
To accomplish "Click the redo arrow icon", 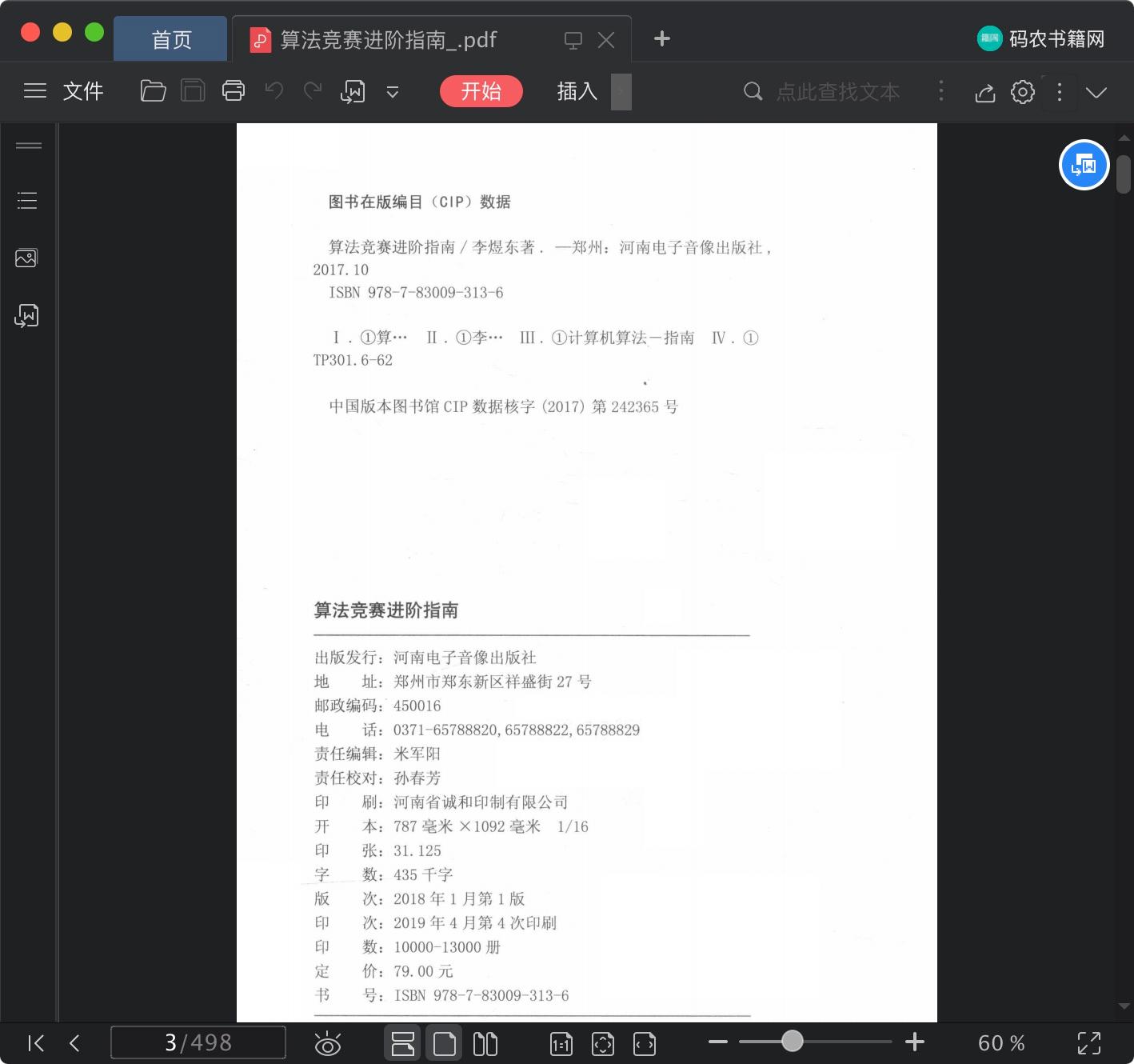I will point(313,90).
